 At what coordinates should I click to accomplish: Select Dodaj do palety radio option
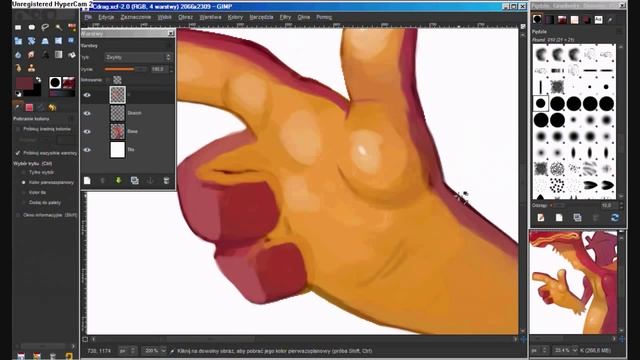23,202
